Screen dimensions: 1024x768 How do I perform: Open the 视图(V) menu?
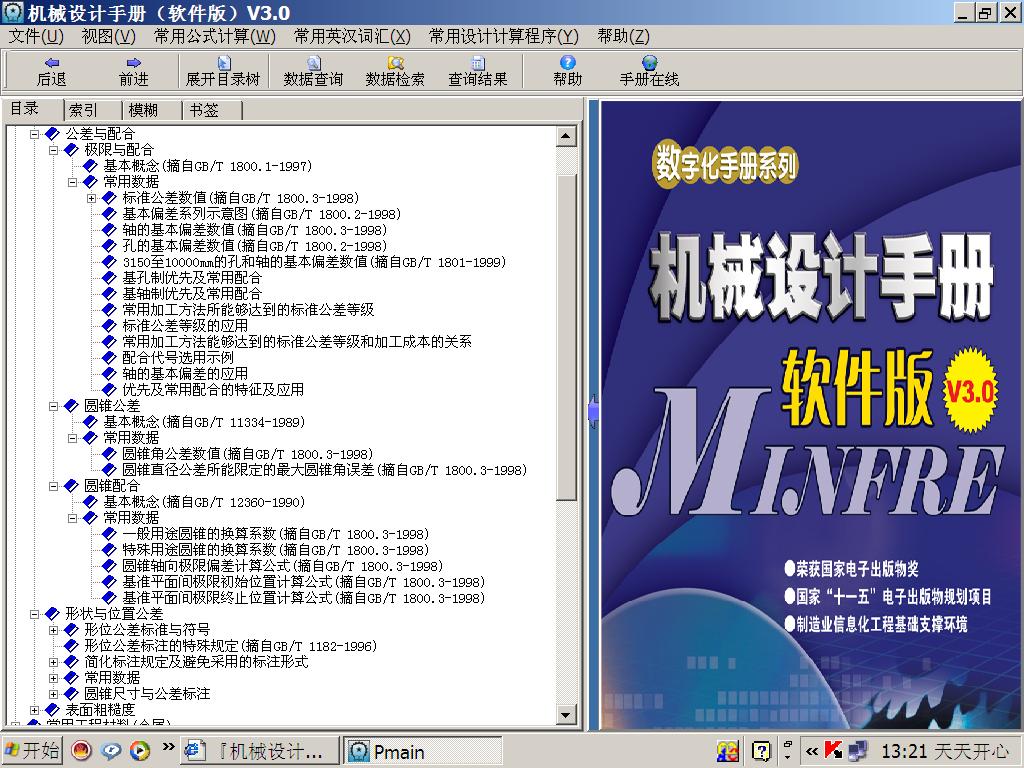click(x=108, y=37)
